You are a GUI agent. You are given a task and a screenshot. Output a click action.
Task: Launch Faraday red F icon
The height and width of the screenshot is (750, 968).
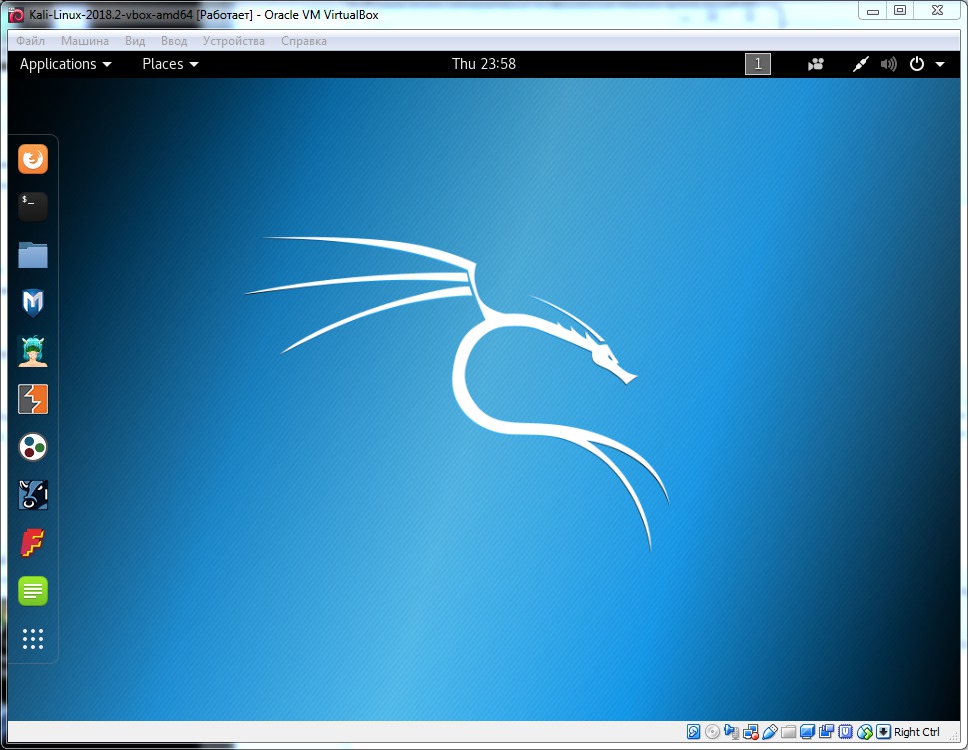point(33,543)
